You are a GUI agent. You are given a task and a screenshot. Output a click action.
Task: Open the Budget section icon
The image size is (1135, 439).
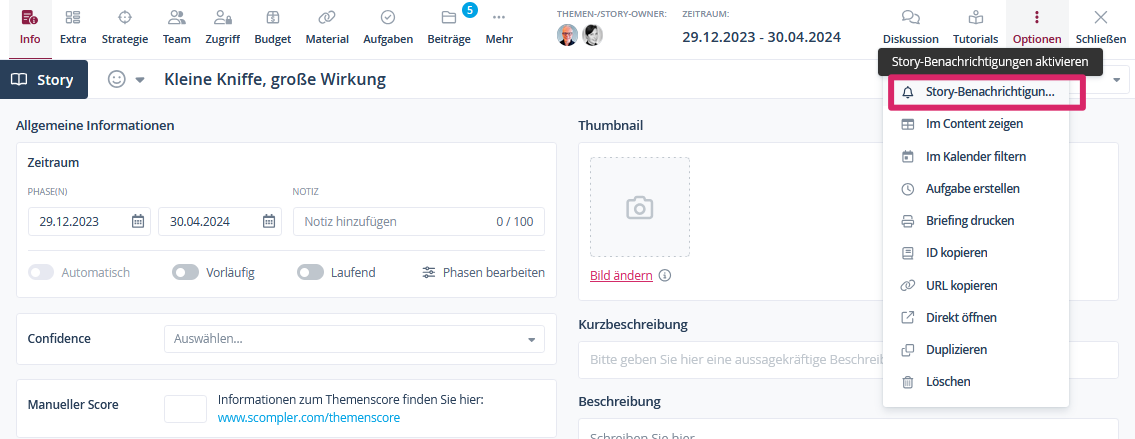click(272, 18)
